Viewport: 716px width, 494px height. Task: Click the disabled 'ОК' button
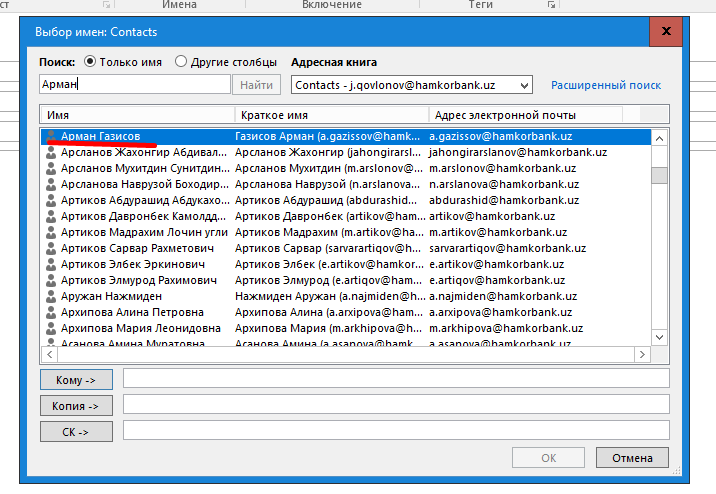point(548,457)
